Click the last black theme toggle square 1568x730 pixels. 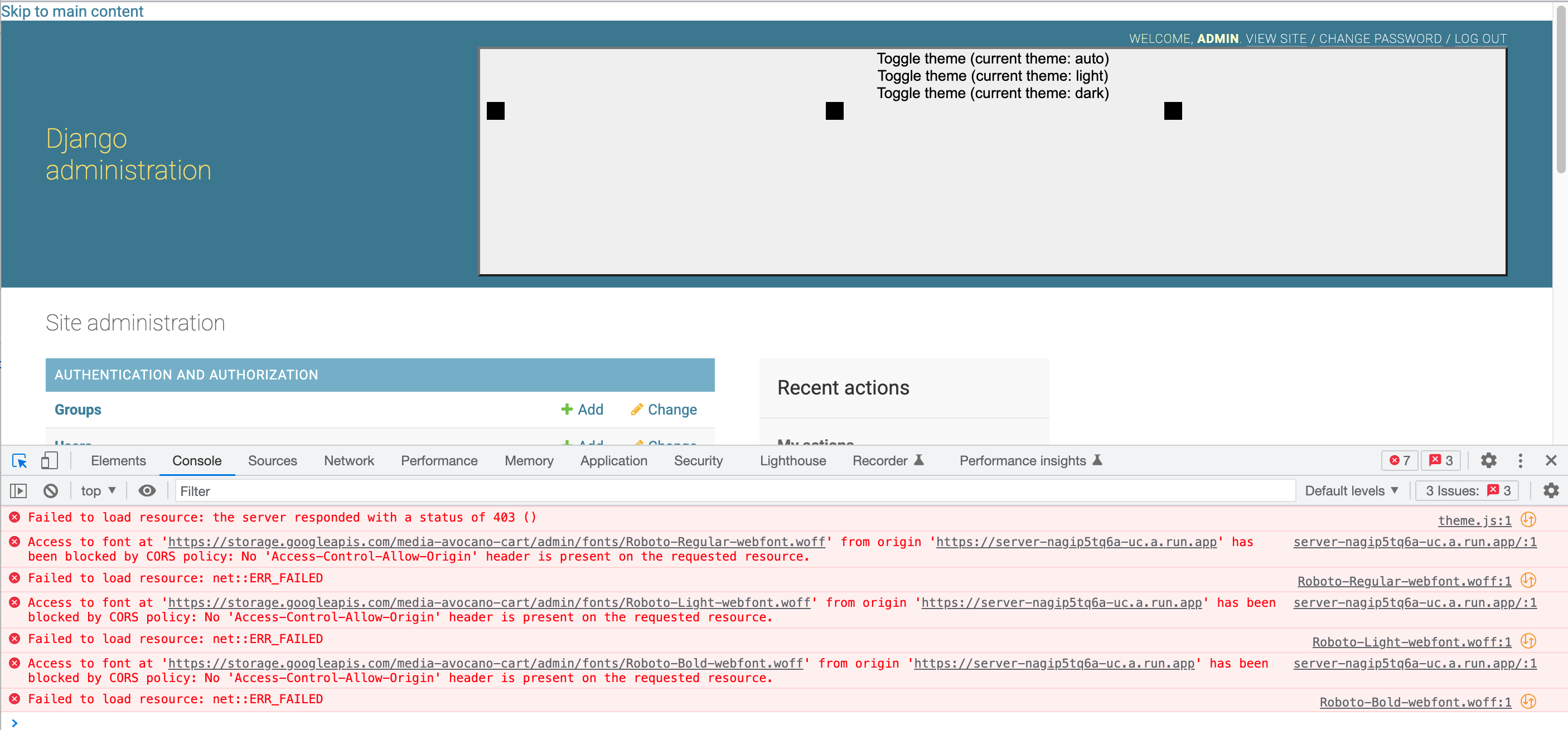1173,111
